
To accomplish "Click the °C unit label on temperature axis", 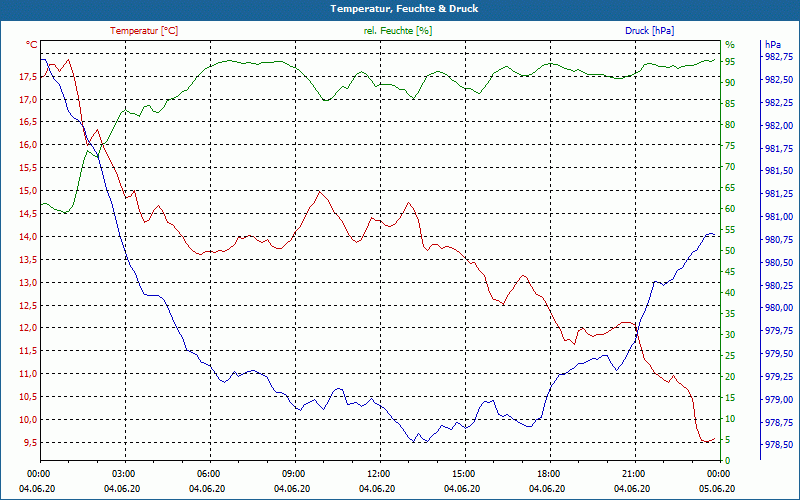I will 32,45.
